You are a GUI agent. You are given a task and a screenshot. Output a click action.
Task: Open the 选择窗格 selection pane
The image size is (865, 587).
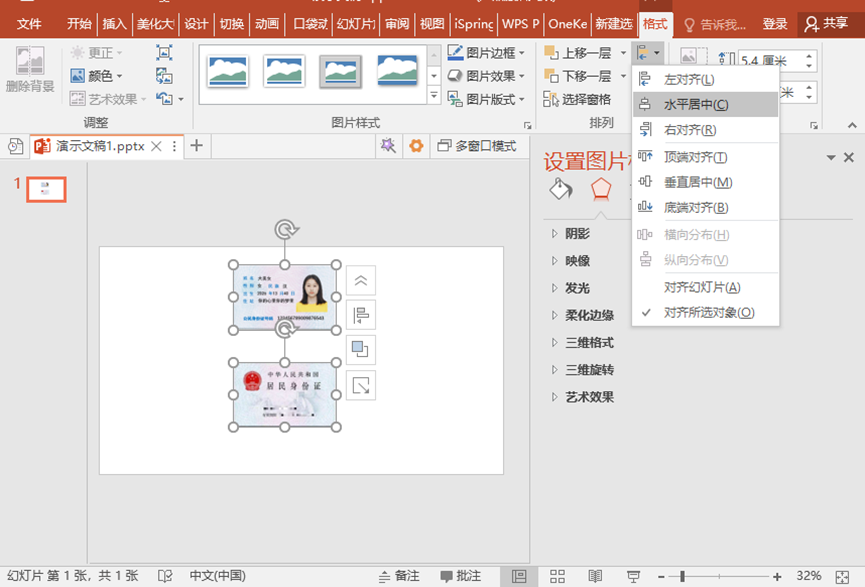[x=578, y=99]
